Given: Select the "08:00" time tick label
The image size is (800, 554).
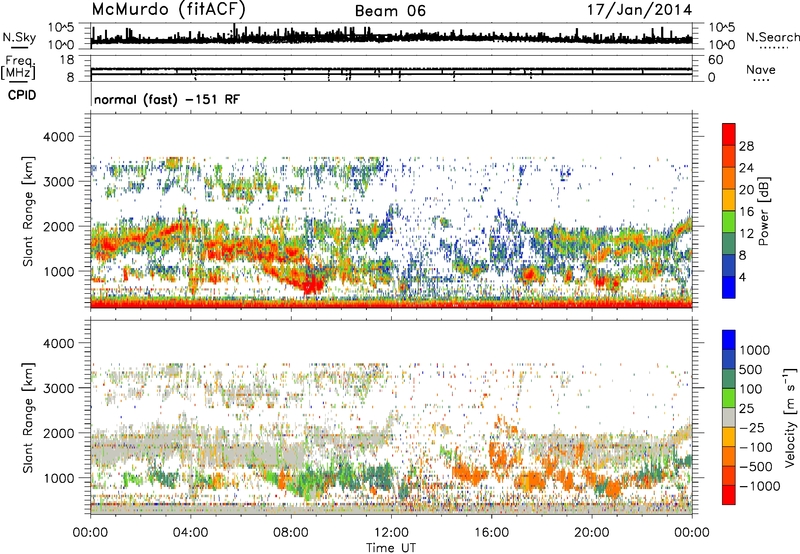Looking at the screenshot, I should [291, 533].
